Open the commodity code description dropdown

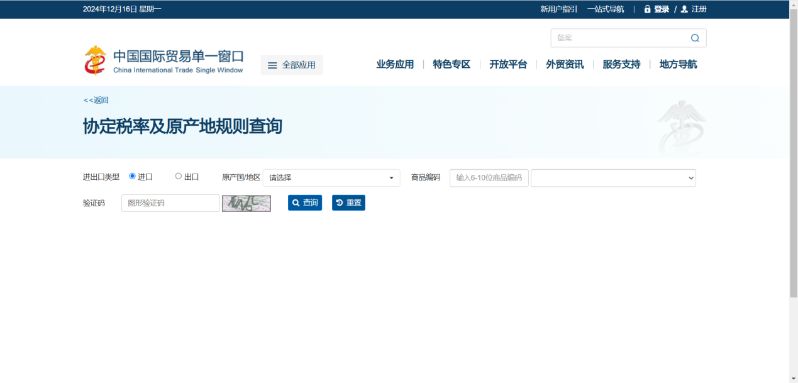coord(613,178)
